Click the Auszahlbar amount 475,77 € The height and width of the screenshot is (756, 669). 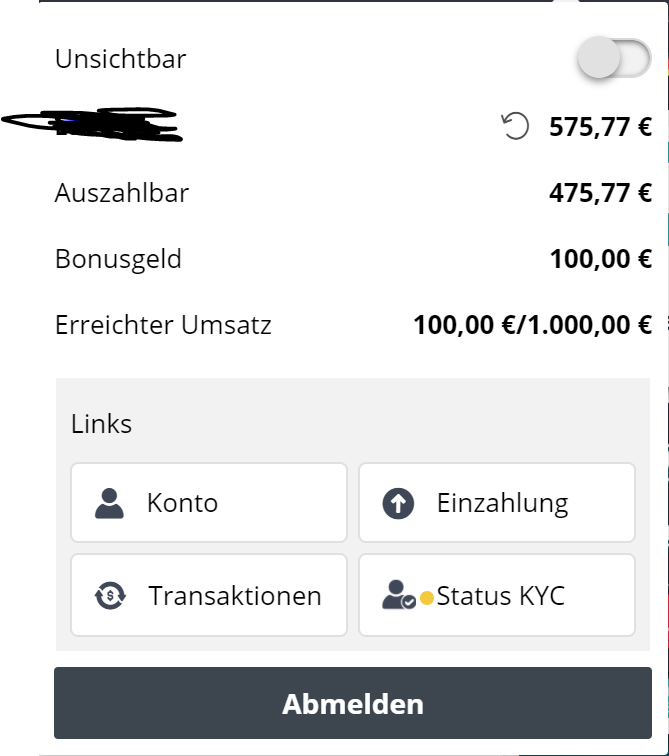[601, 193]
